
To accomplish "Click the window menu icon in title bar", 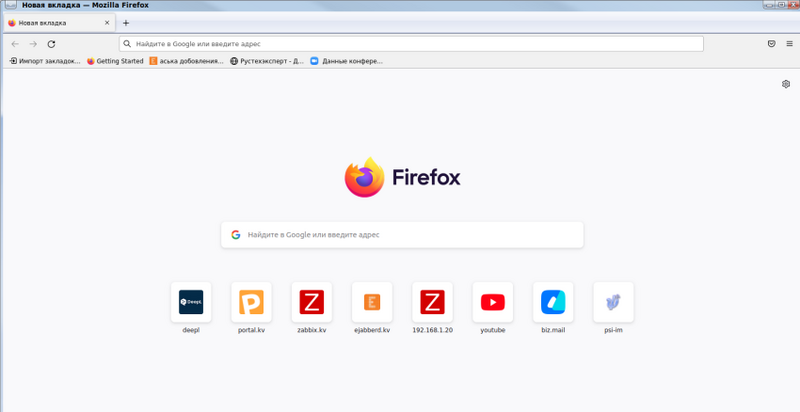I will pyautogui.click(x=10, y=5).
